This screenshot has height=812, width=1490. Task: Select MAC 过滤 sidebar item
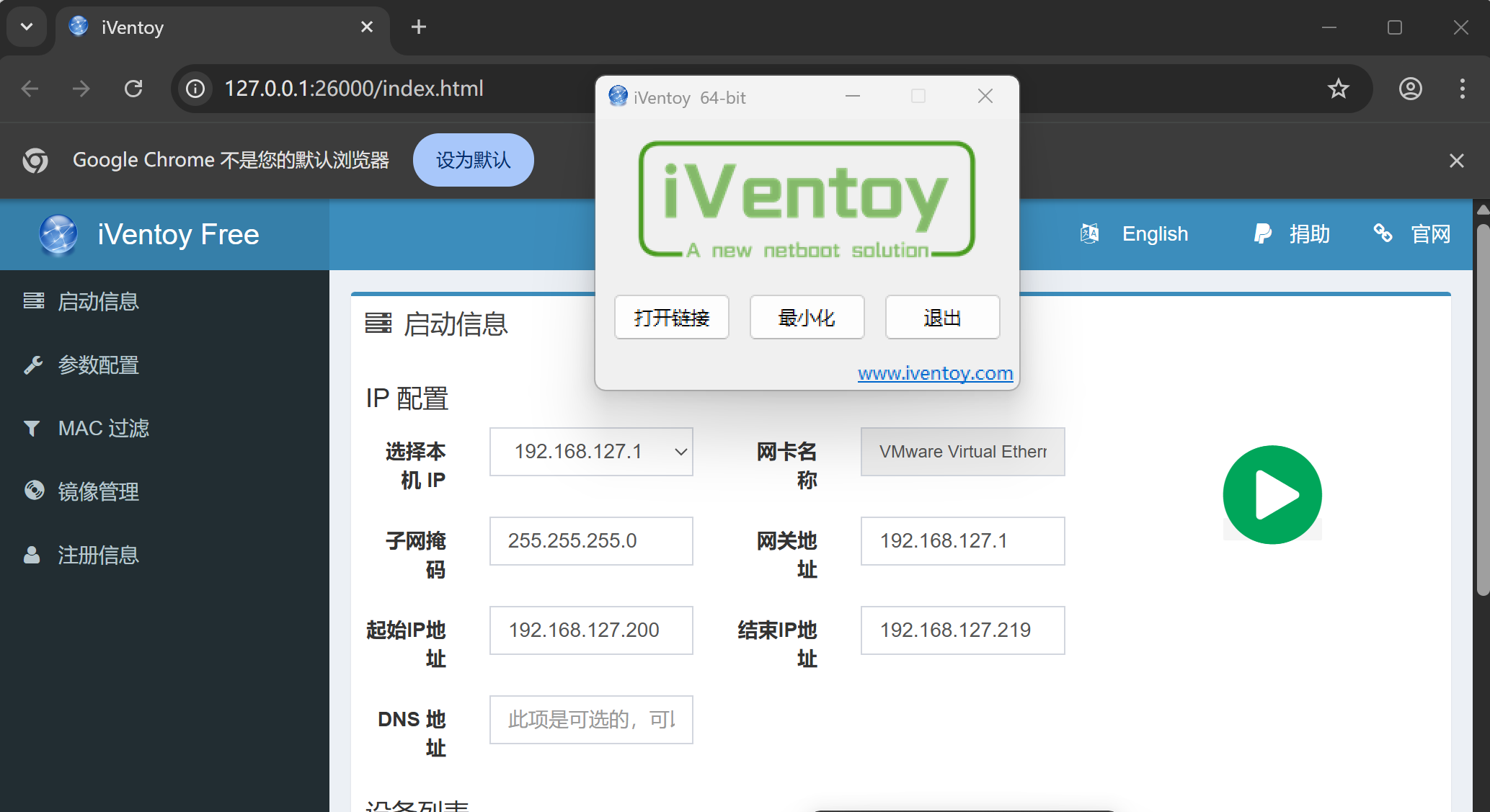click(103, 429)
